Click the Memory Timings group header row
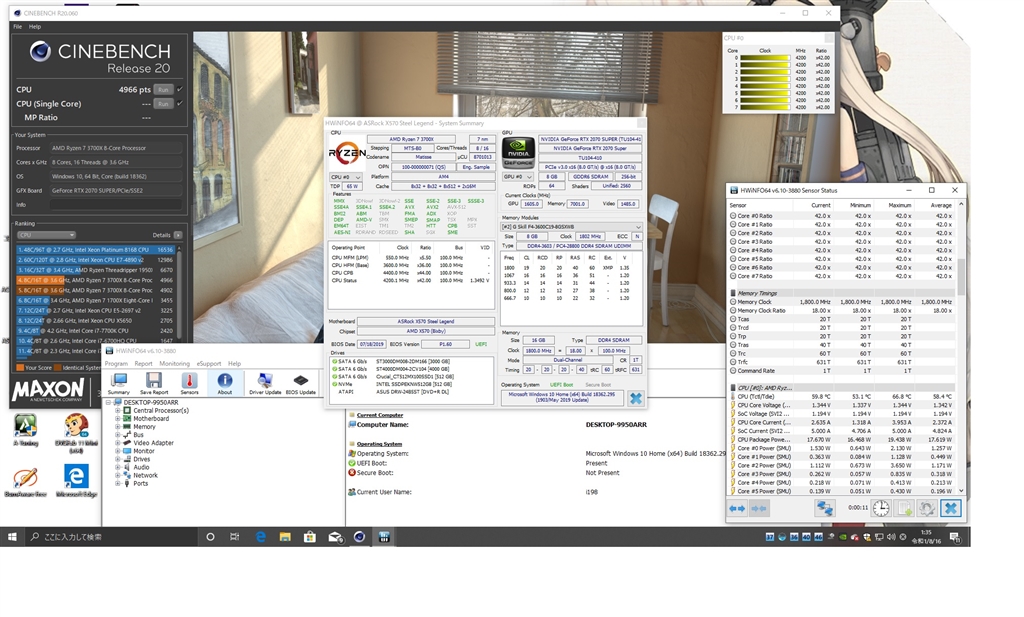Image resolution: width=1024 pixels, height=617 pixels. 842,293
